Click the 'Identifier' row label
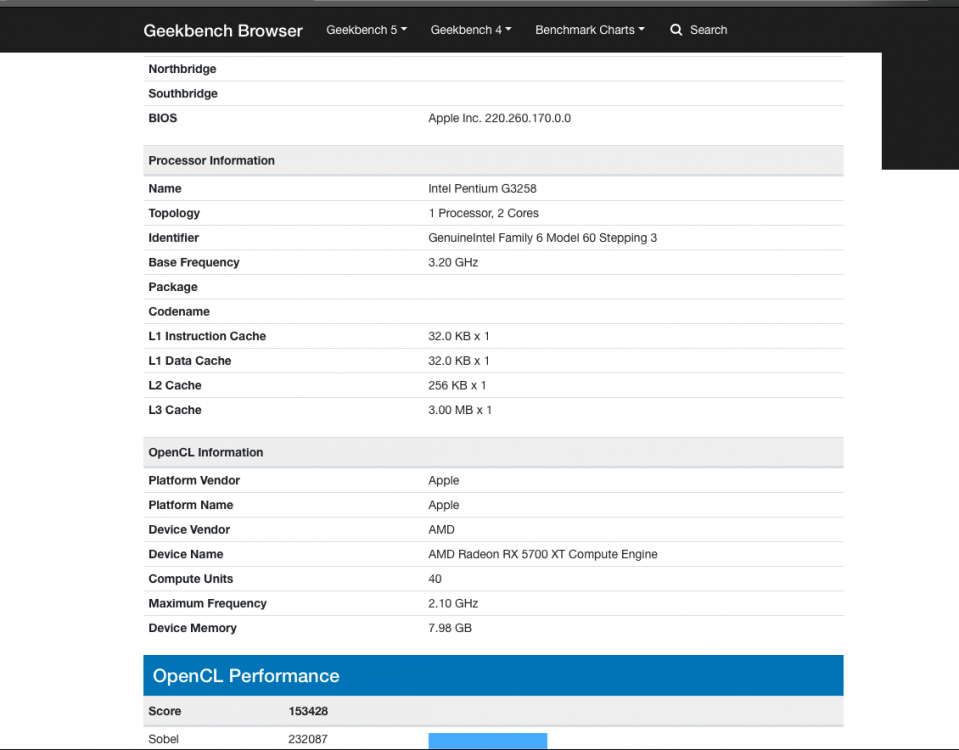 174,237
